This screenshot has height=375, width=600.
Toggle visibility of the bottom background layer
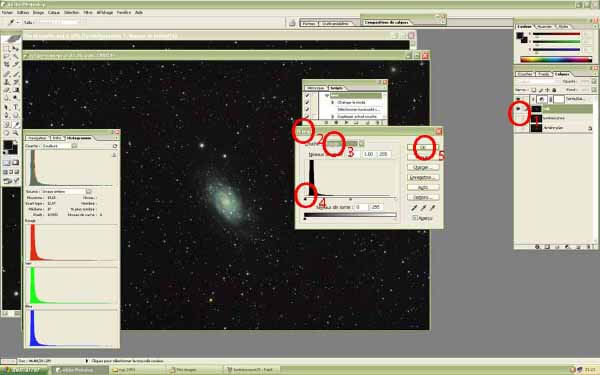[518, 128]
